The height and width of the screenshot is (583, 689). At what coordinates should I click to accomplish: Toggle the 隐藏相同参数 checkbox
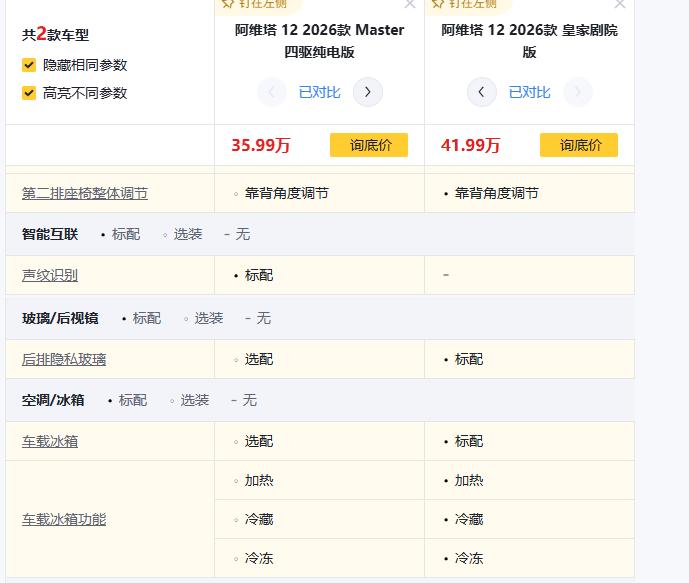(29, 65)
